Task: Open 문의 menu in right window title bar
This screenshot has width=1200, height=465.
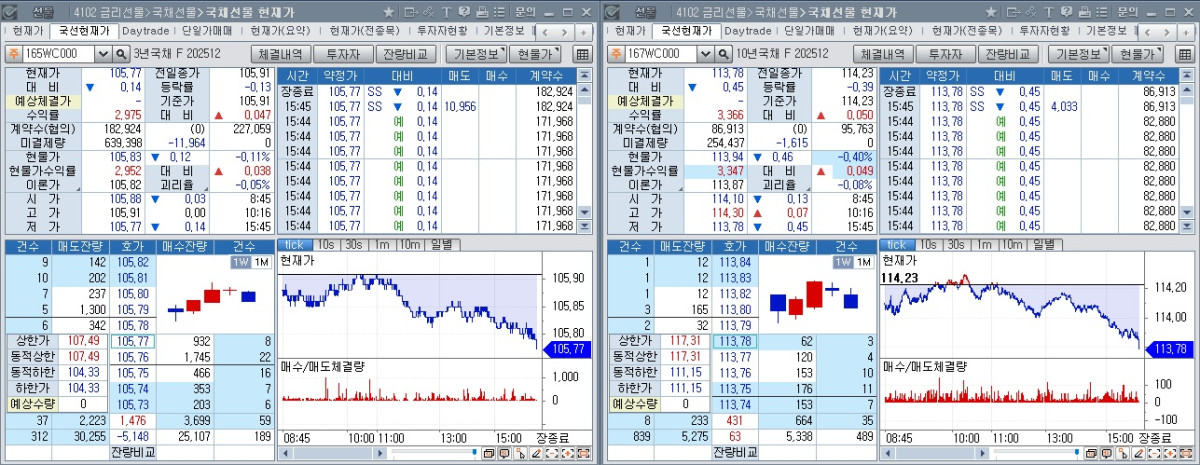Action: [1126, 12]
